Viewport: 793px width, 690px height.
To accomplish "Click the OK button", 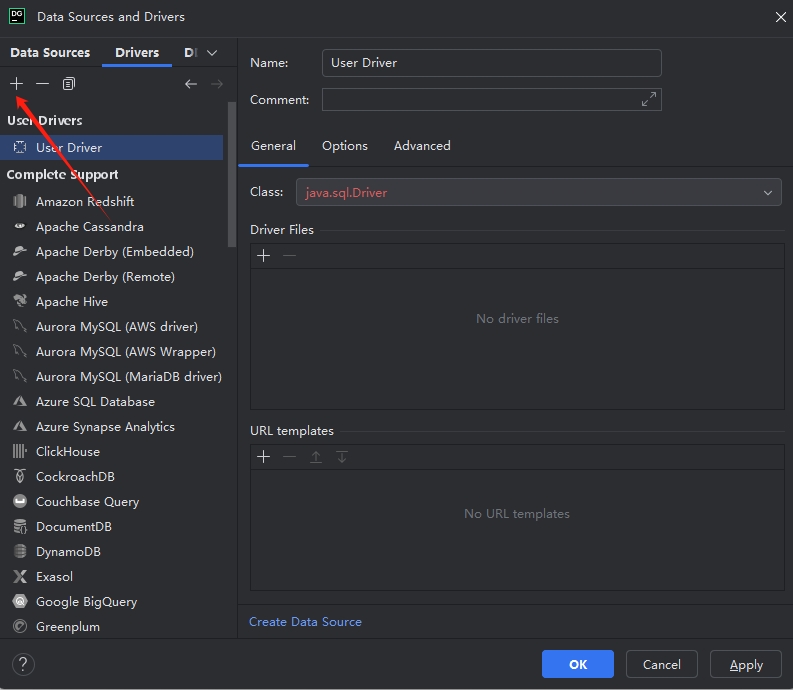I will pos(578,664).
